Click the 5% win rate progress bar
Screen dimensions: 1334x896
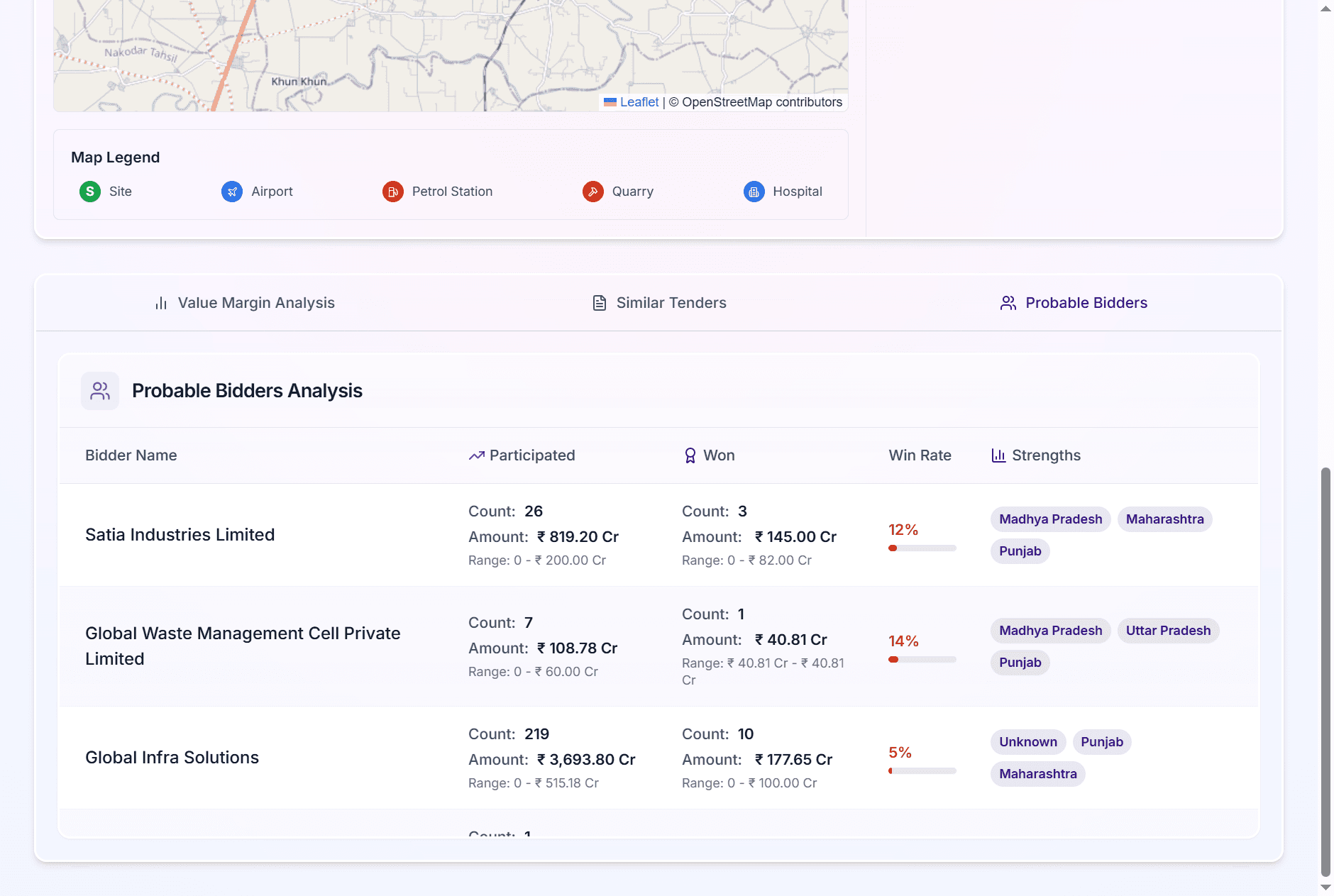point(922,771)
